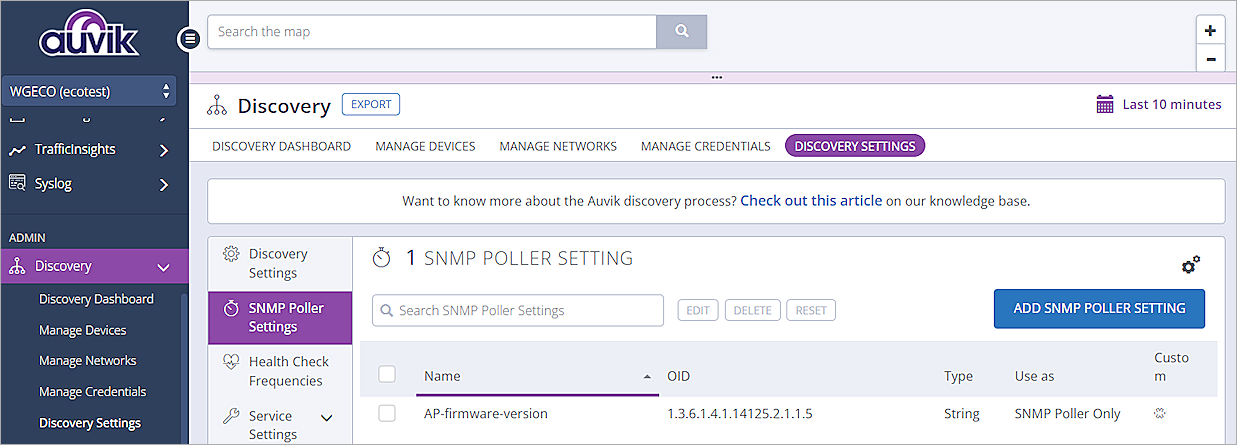The width and height of the screenshot is (1237, 445).
Task: Expand the Syslog submenu arrow
Action: (x=164, y=184)
